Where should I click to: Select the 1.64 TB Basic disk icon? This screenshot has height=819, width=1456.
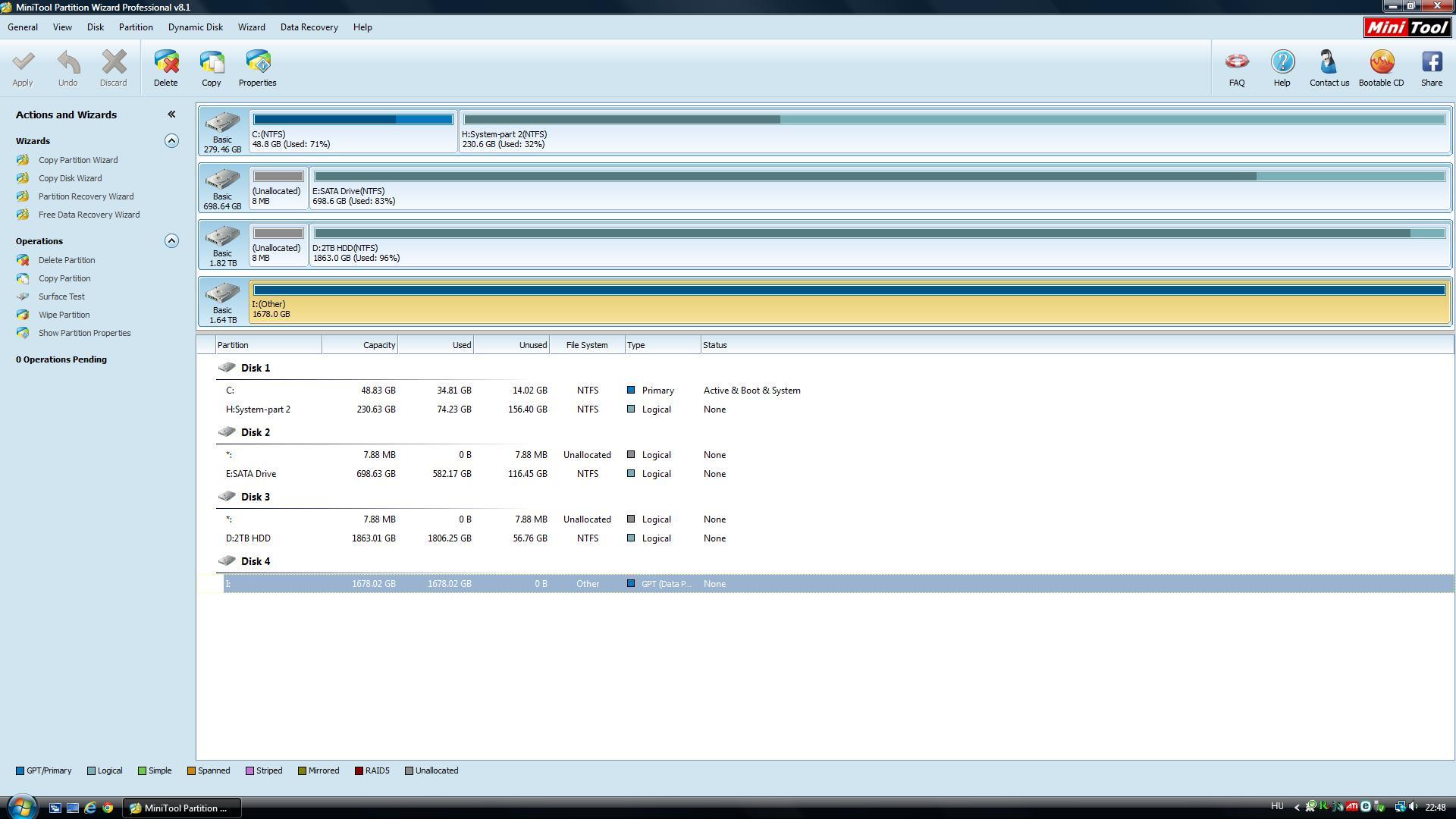[222, 293]
